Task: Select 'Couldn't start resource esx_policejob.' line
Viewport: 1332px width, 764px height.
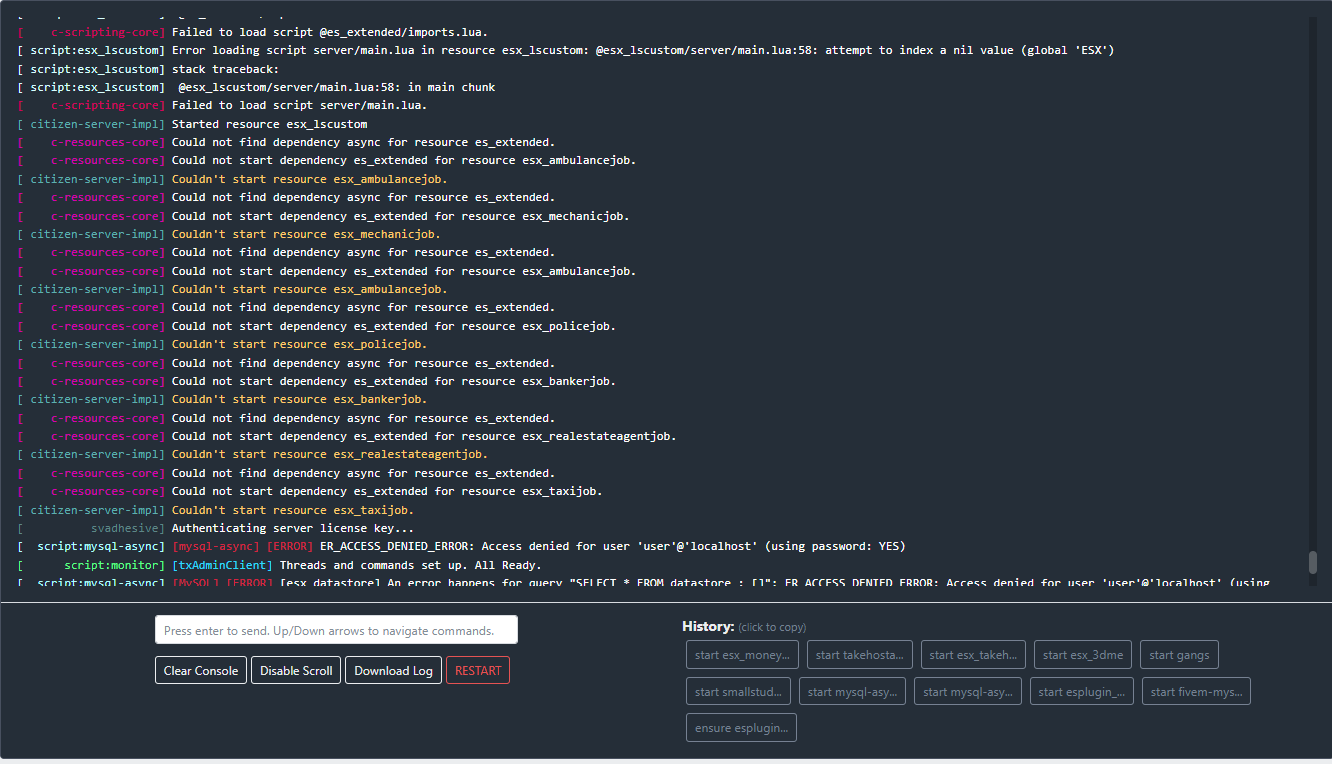Action: (x=299, y=344)
